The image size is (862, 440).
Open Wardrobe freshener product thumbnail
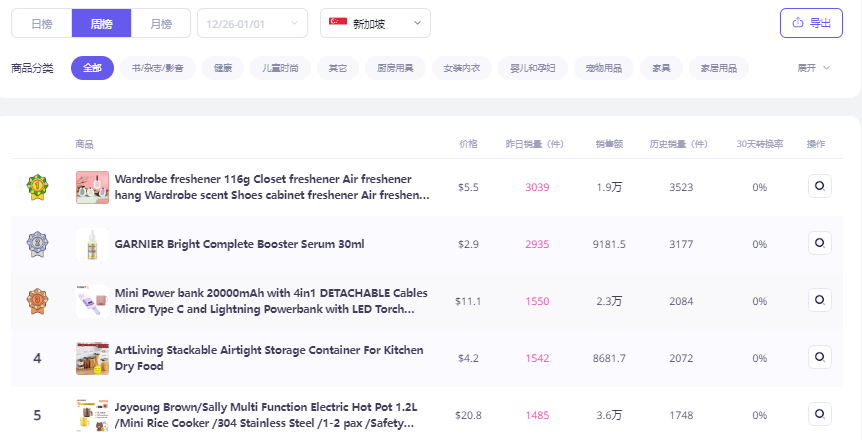(x=92, y=187)
